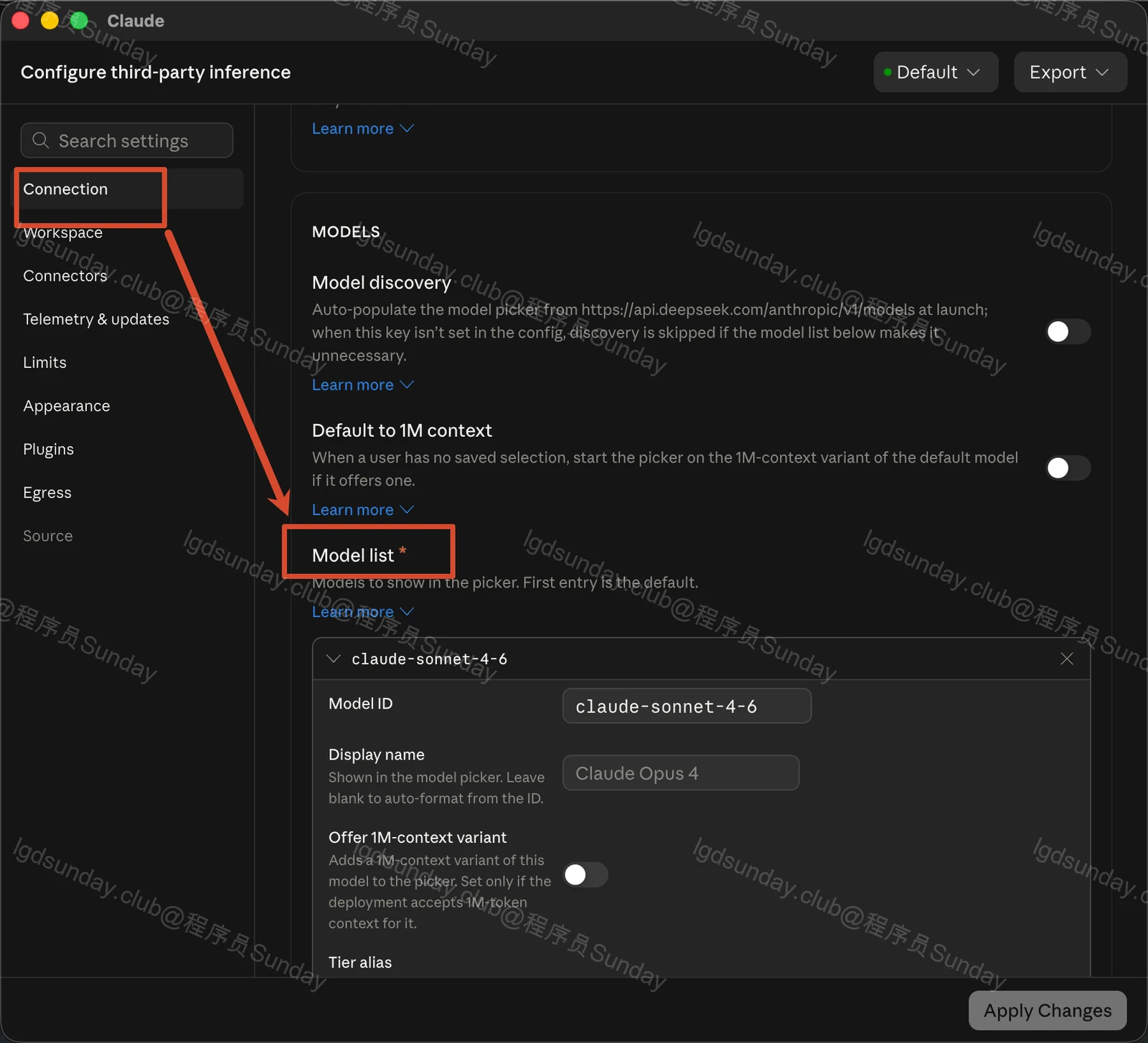Open Telemetry & updates settings
The height and width of the screenshot is (1043, 1148).
tap(96, 319)
